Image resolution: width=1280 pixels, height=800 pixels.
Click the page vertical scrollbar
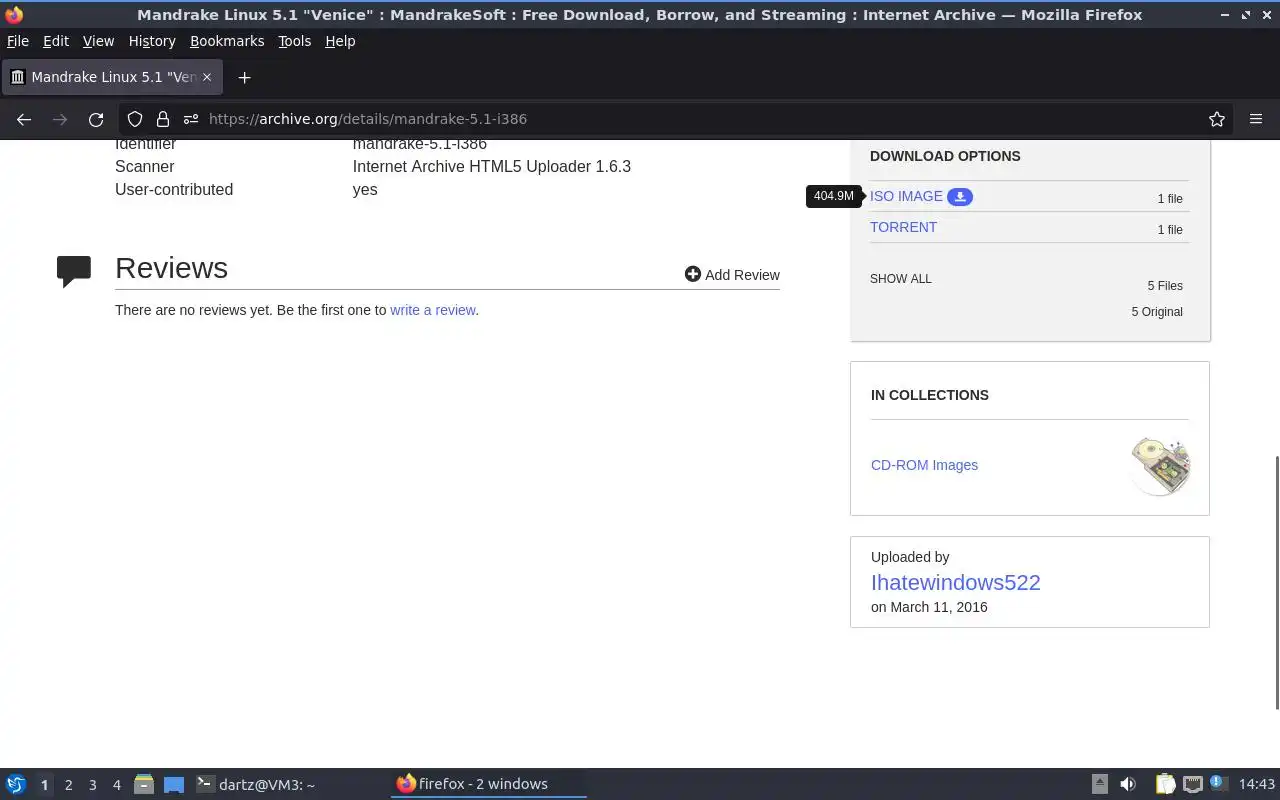pos(1275,582)
